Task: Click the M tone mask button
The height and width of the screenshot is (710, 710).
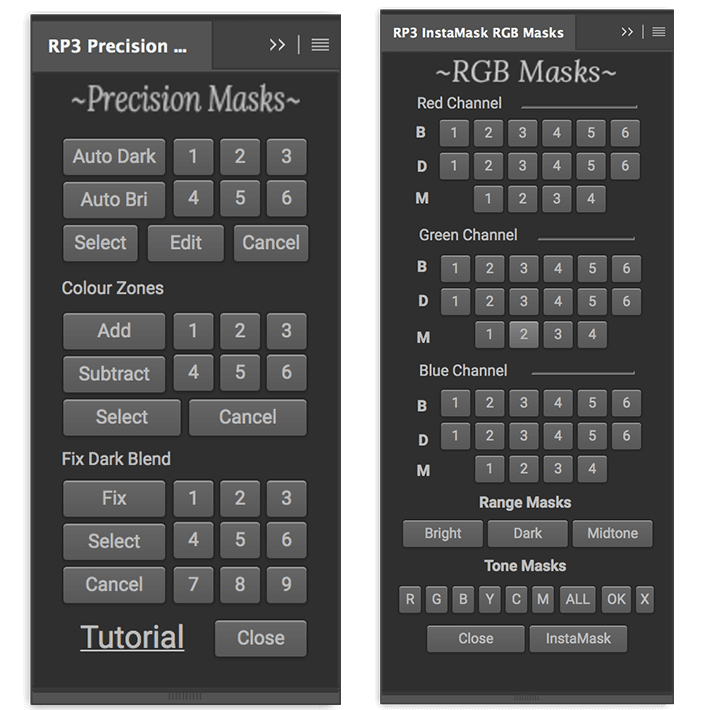Action: point(543,600)
